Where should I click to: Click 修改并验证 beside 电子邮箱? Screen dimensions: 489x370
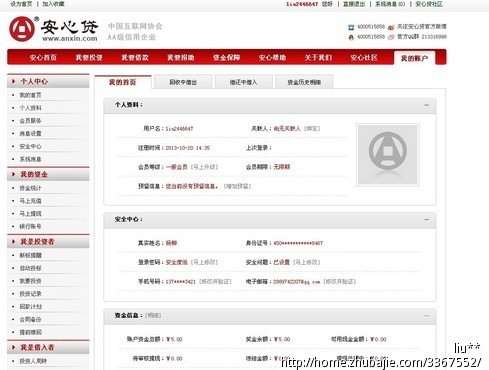tap(340, 282)
